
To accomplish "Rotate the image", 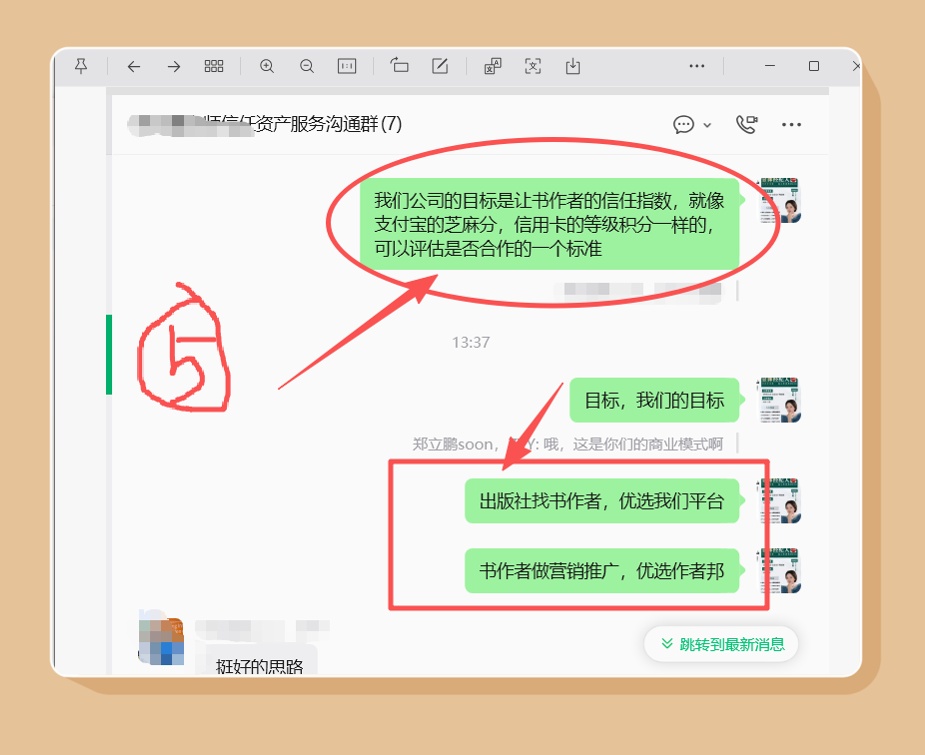I will 400,66.
